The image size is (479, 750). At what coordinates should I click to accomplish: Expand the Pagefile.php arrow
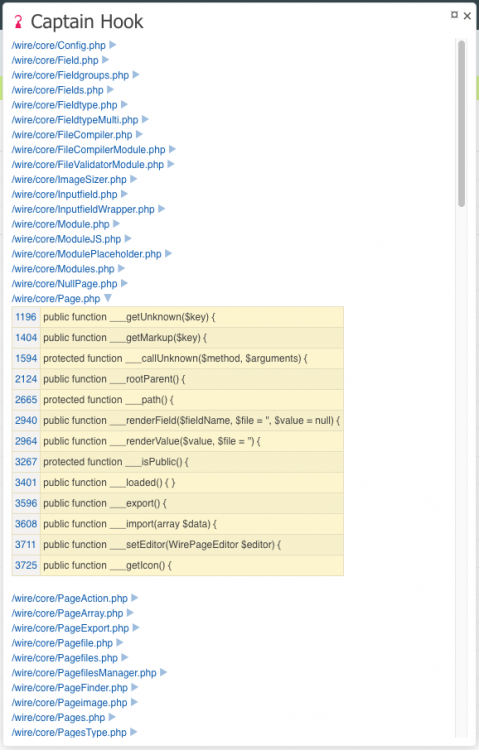click(120, 642)
